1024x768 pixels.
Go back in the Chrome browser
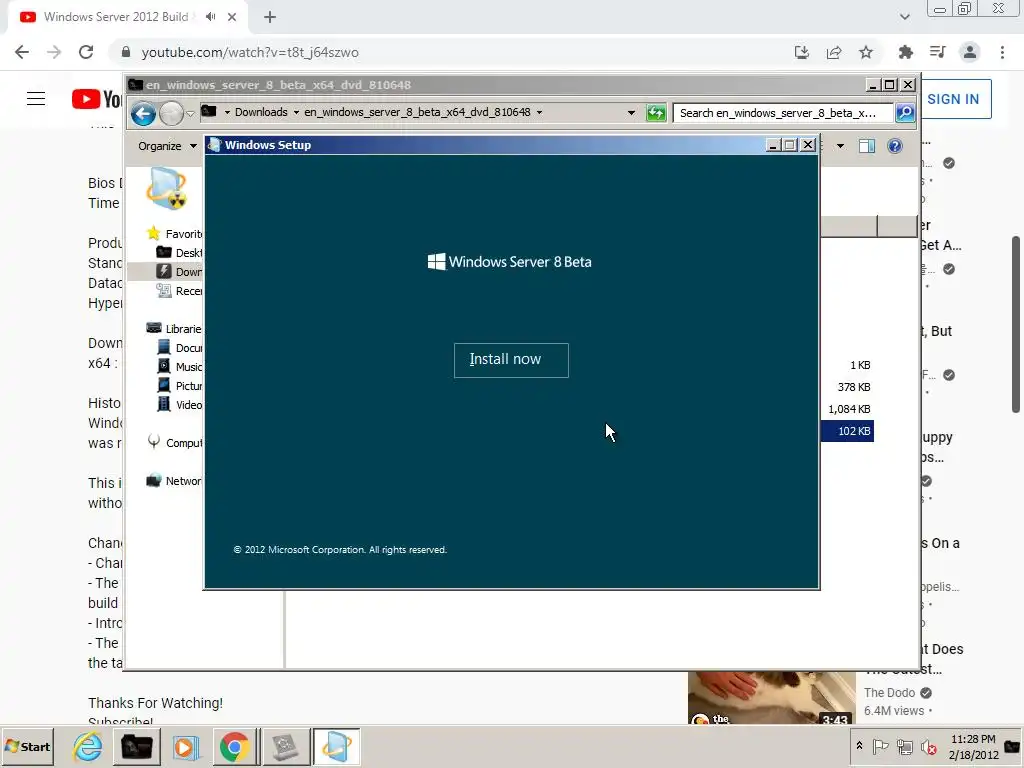pyautogui.click(x=22, y=52)
